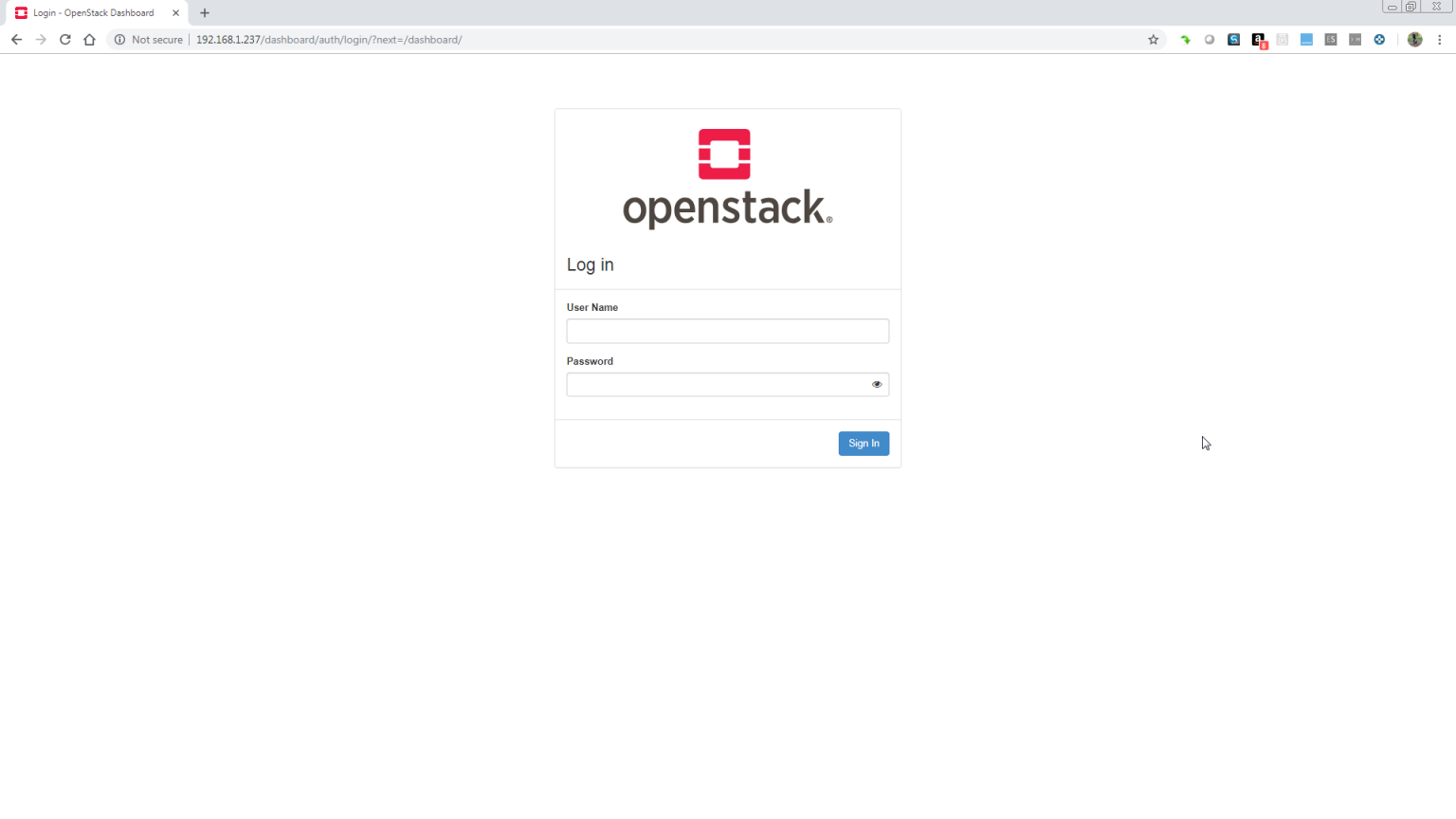
Task: Click the faded jar extension icon
Action: pos(1283,40)
